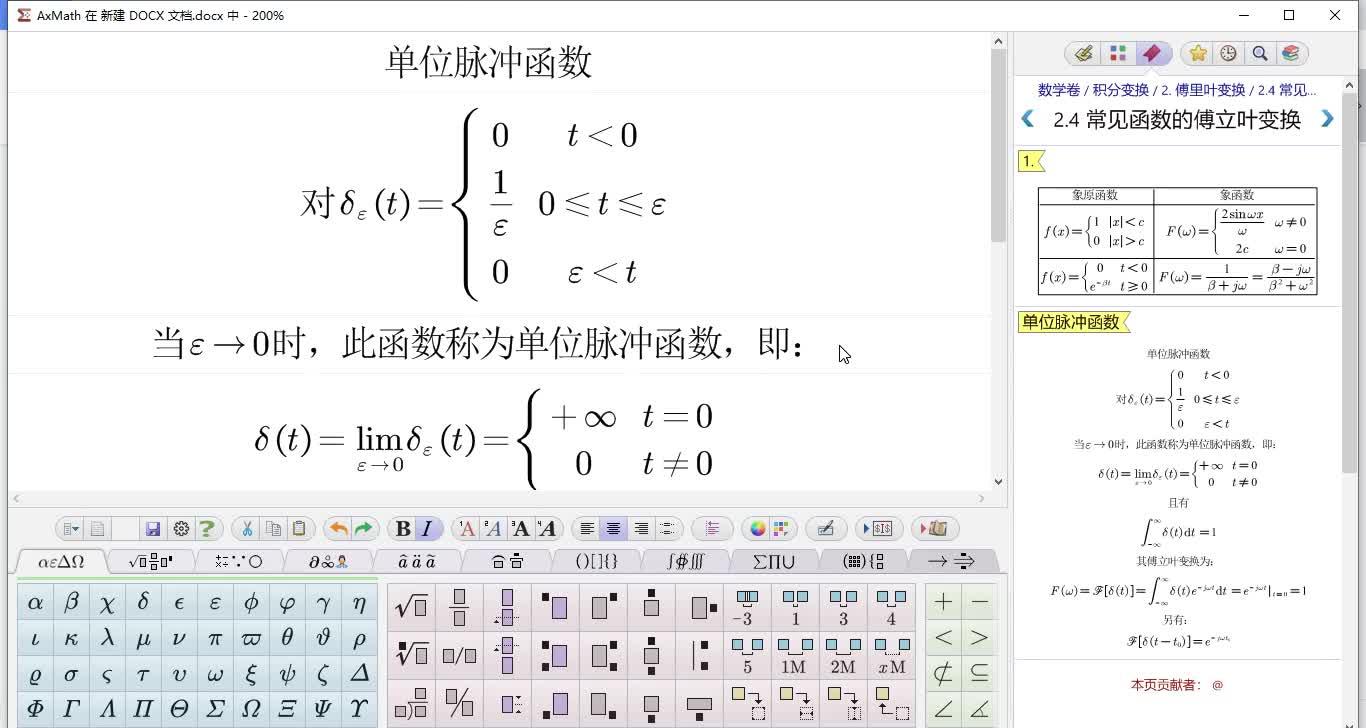Open the history clock icon
Image resolution: width=1366 pixels, height=728 pixels.
tap(1227, 53)
